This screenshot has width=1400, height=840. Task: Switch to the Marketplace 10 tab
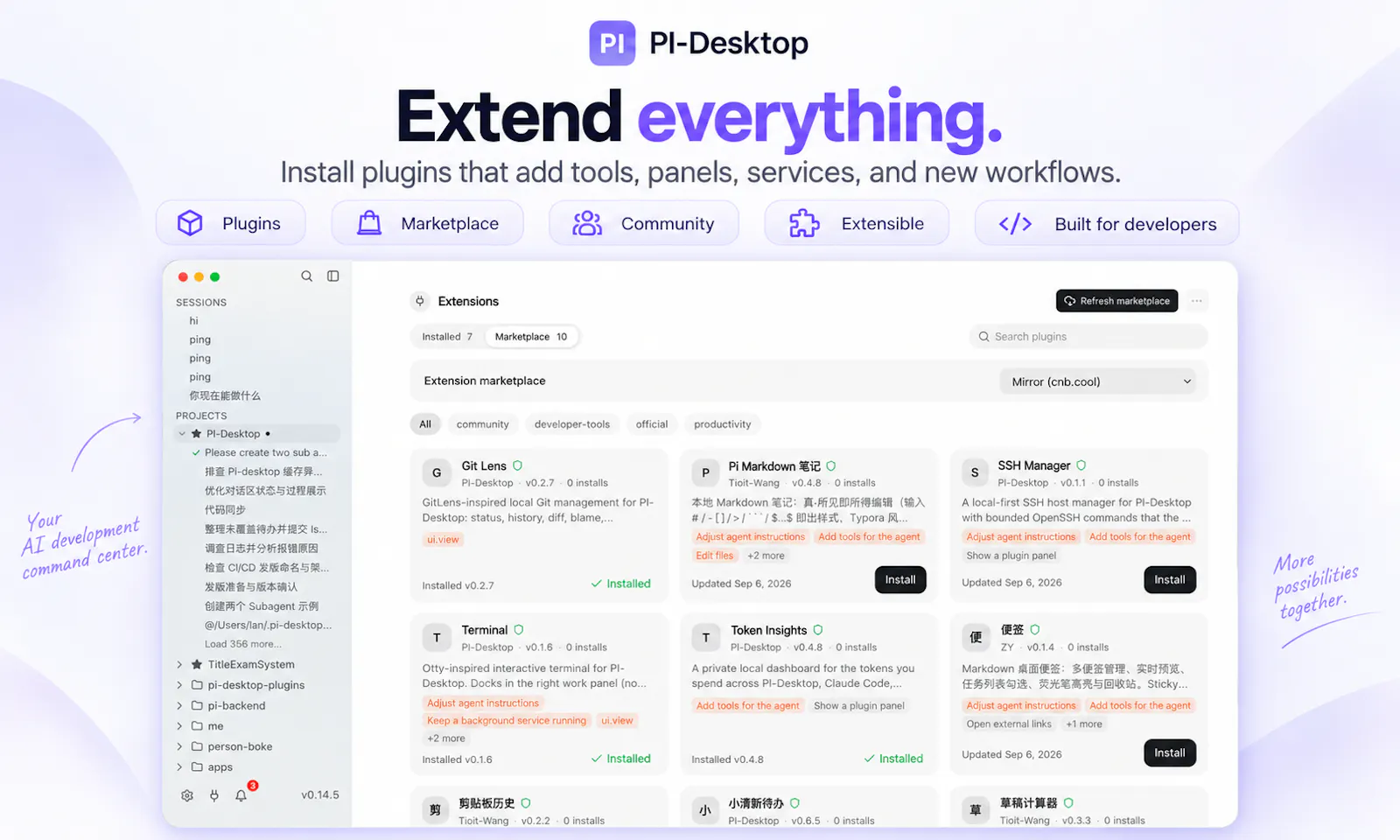click(x=531, y=337)
